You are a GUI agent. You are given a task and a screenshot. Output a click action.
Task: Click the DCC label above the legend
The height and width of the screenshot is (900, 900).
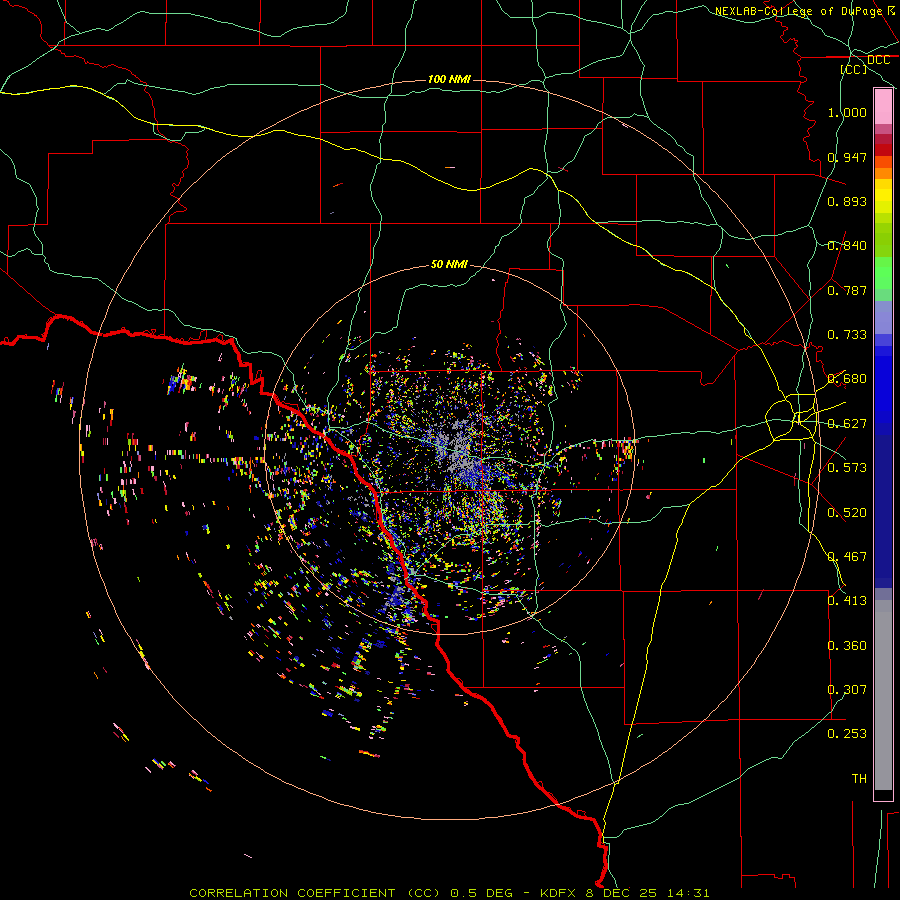(x=878, y=60)
